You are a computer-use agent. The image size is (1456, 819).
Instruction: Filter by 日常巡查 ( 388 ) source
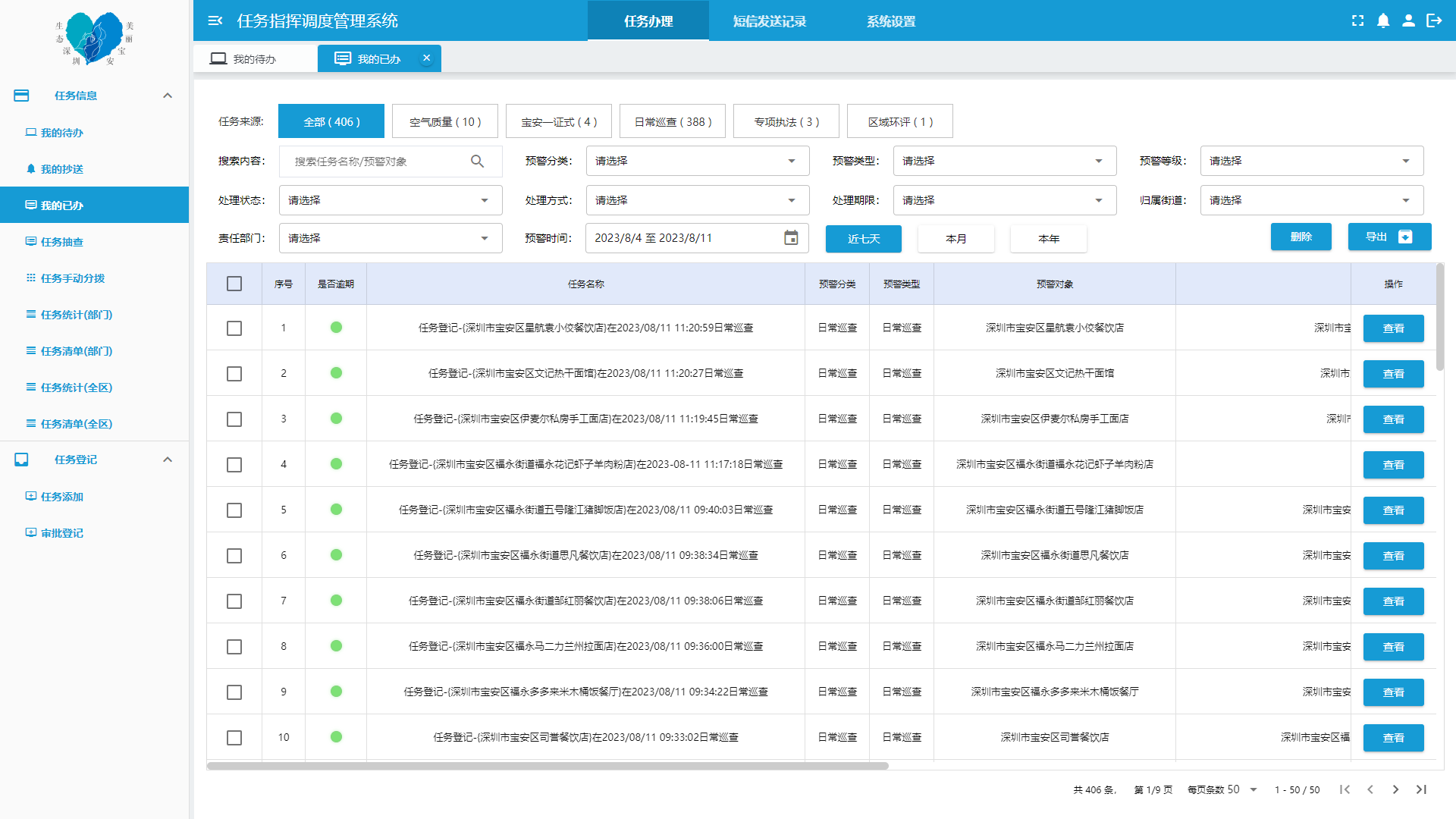(x=673, y=121)
